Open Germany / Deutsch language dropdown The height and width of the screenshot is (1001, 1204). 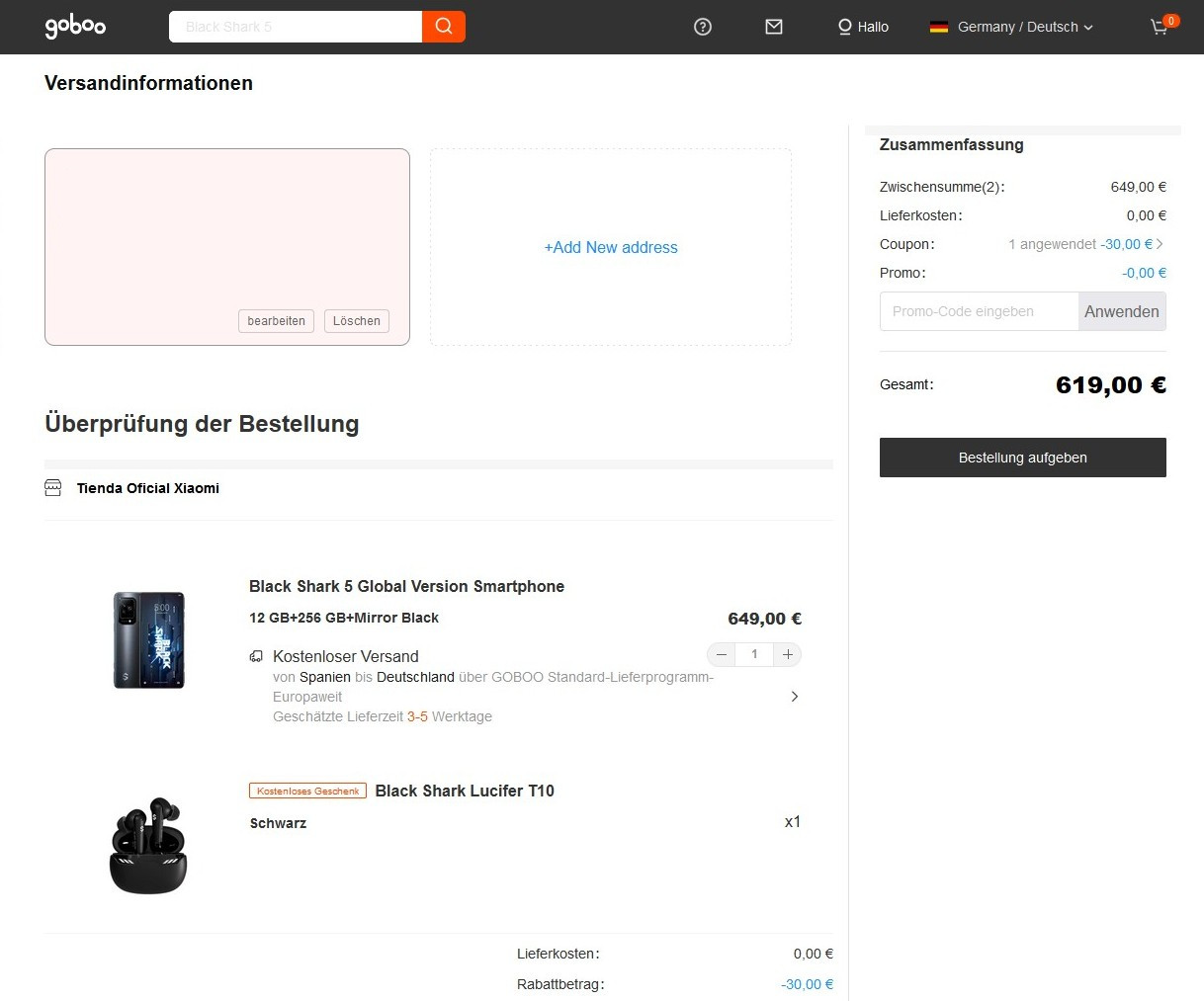coord(1024,27)
